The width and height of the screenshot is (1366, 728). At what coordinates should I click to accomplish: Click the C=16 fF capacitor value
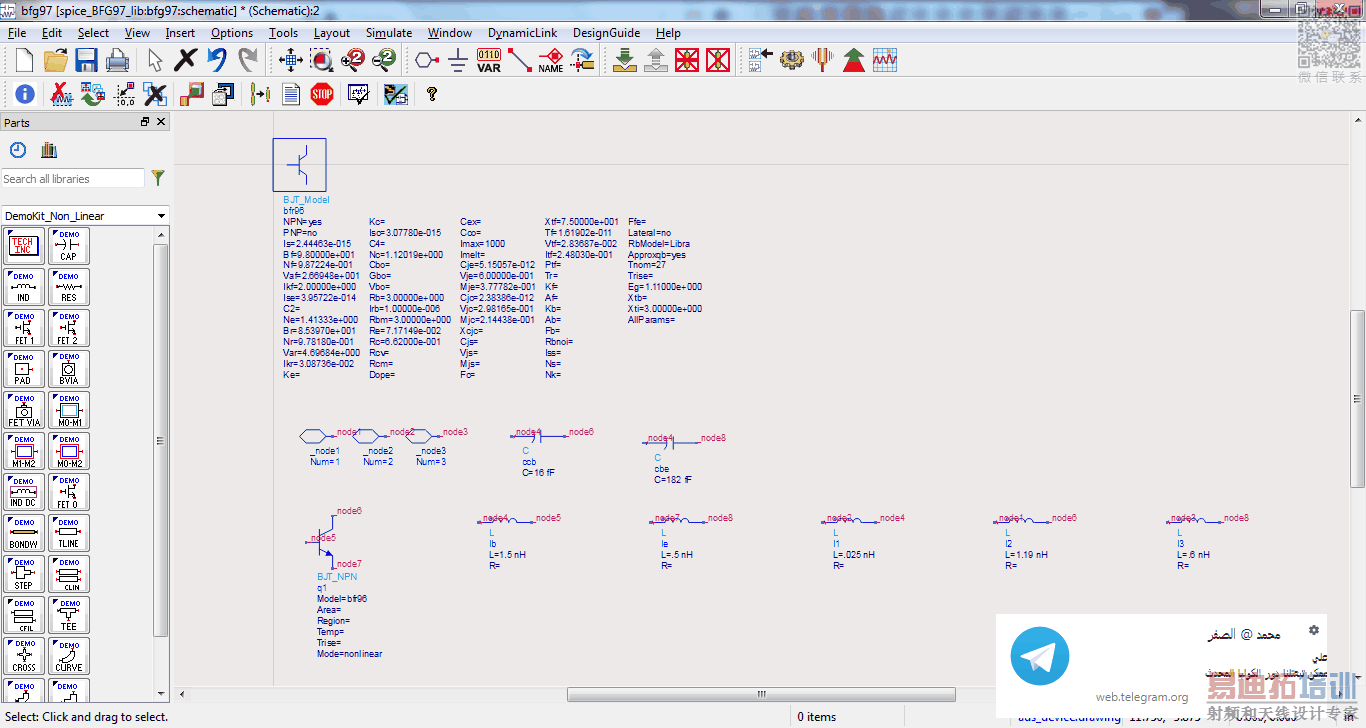pos(538,473)
